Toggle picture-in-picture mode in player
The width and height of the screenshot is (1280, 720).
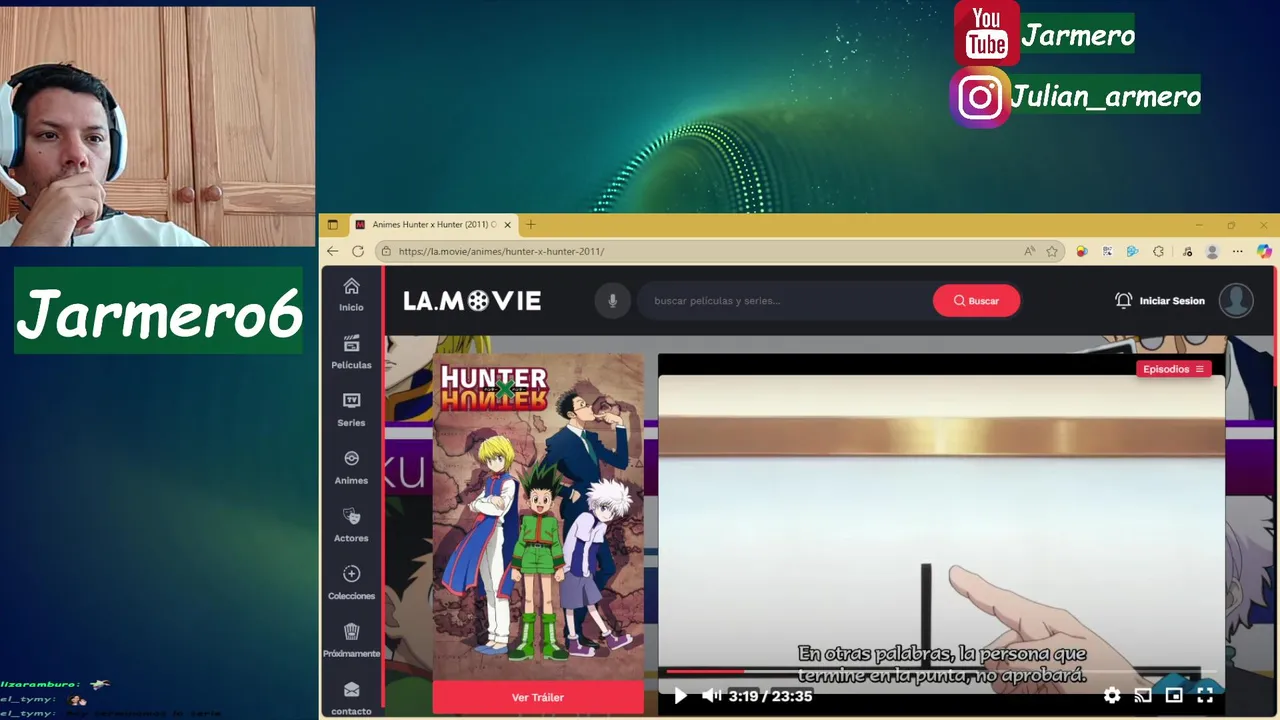coord(1174,696)
